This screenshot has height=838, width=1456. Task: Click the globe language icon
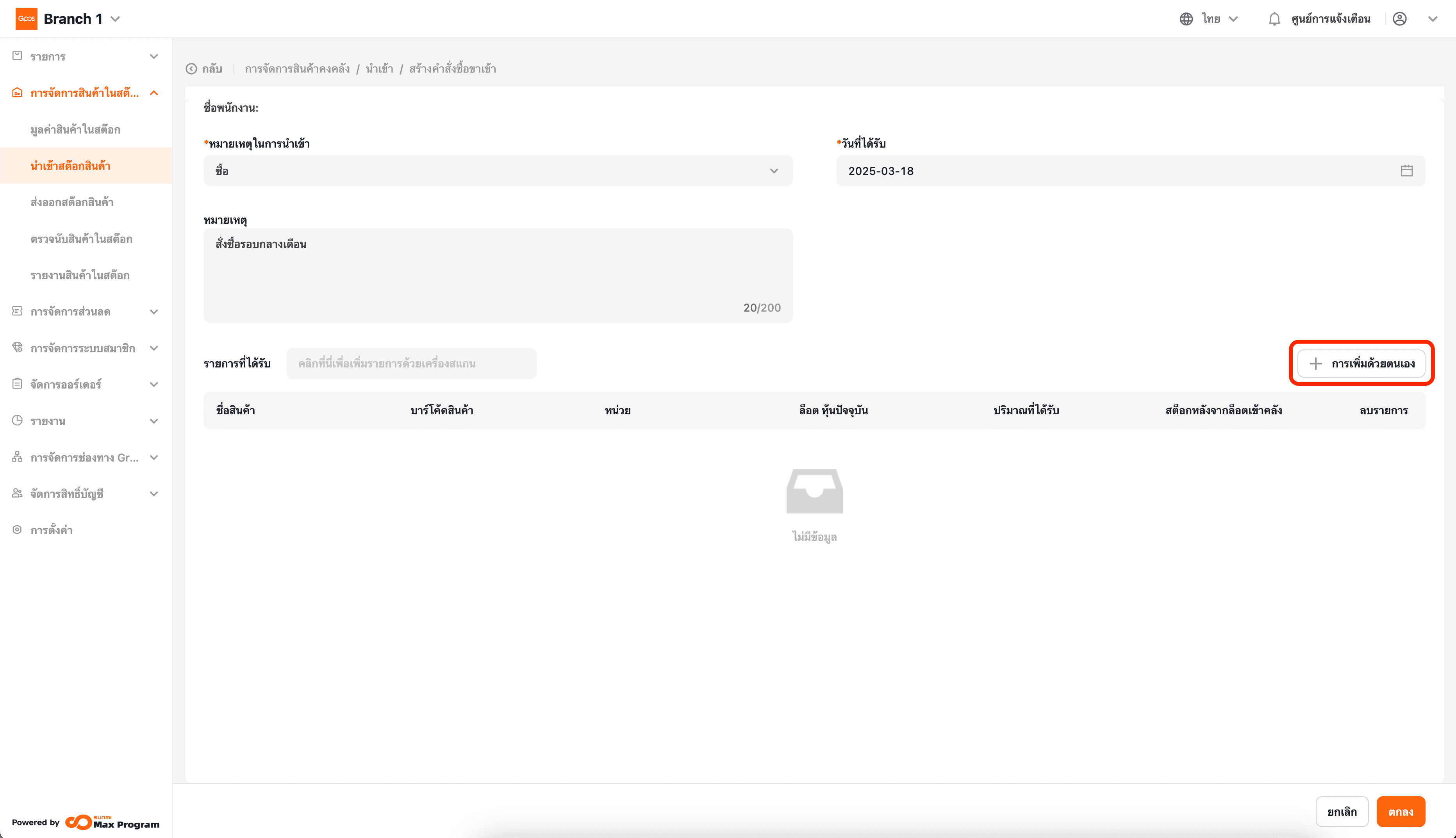tap(1186, 19)
